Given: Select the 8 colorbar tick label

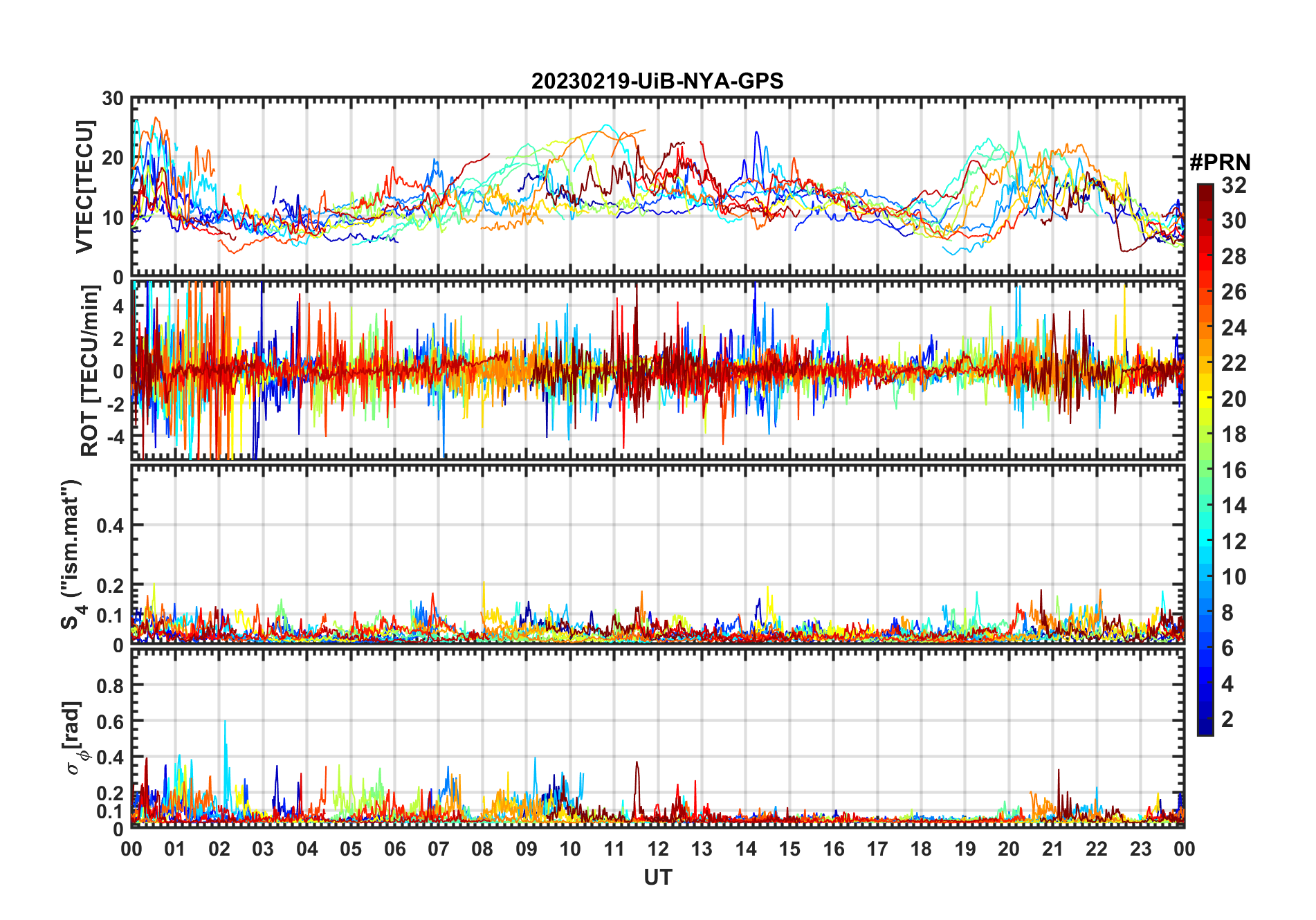Looking at the screenshot, I should pos(1227,613).
